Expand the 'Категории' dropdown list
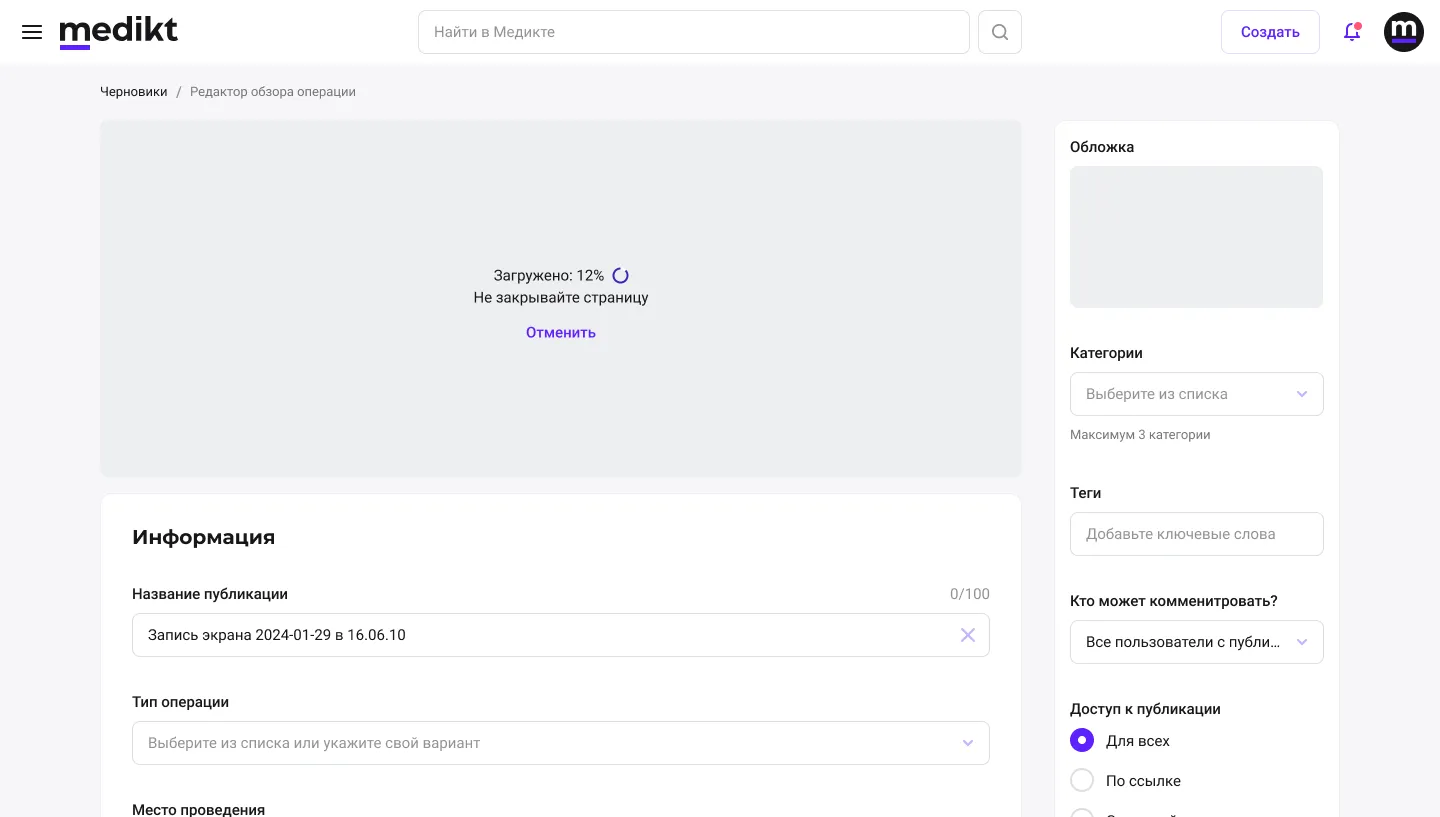 pos(1197,394)
